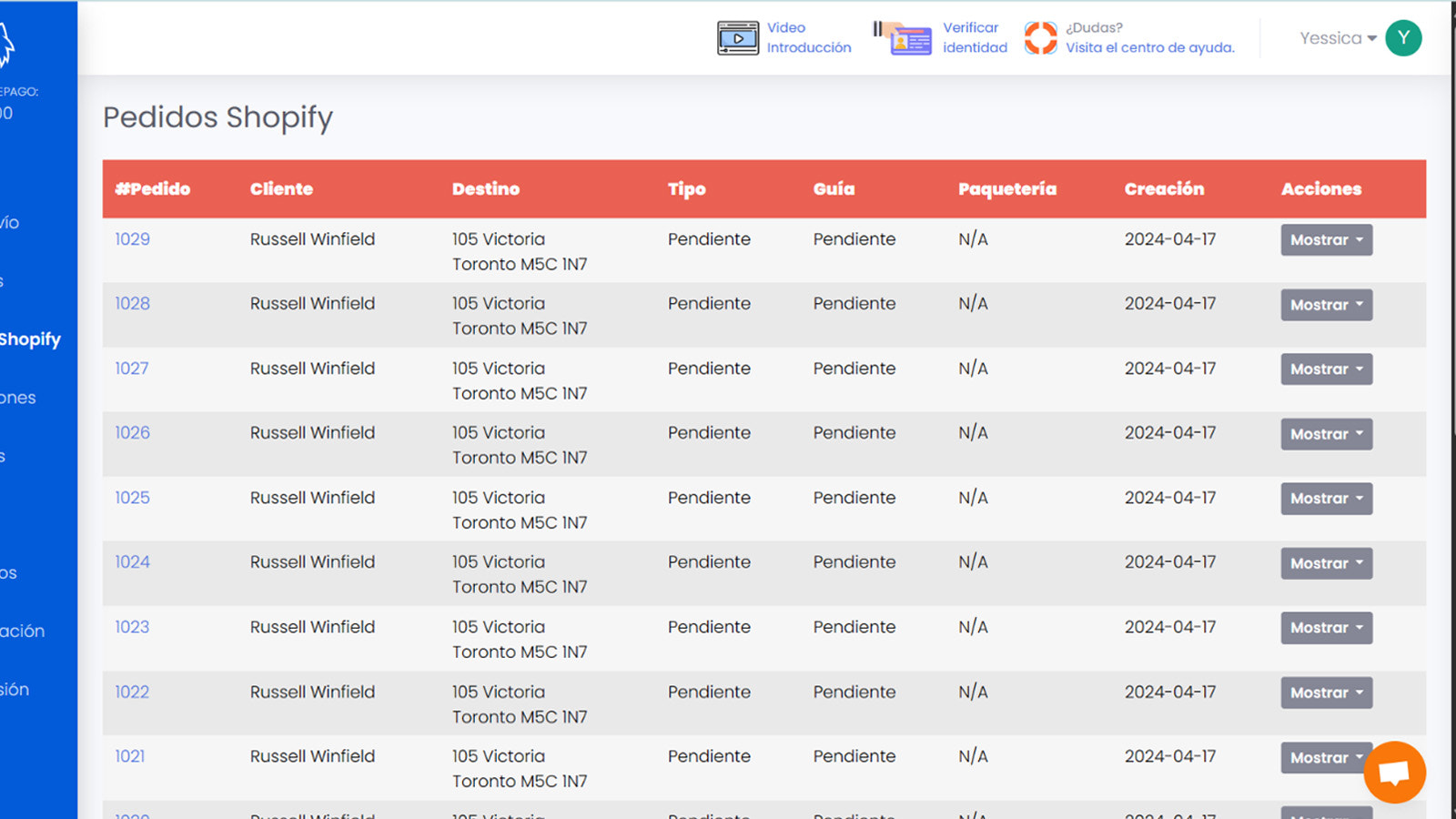Open order number 1029 link
1456x819 pixels.
pos(132,239)
